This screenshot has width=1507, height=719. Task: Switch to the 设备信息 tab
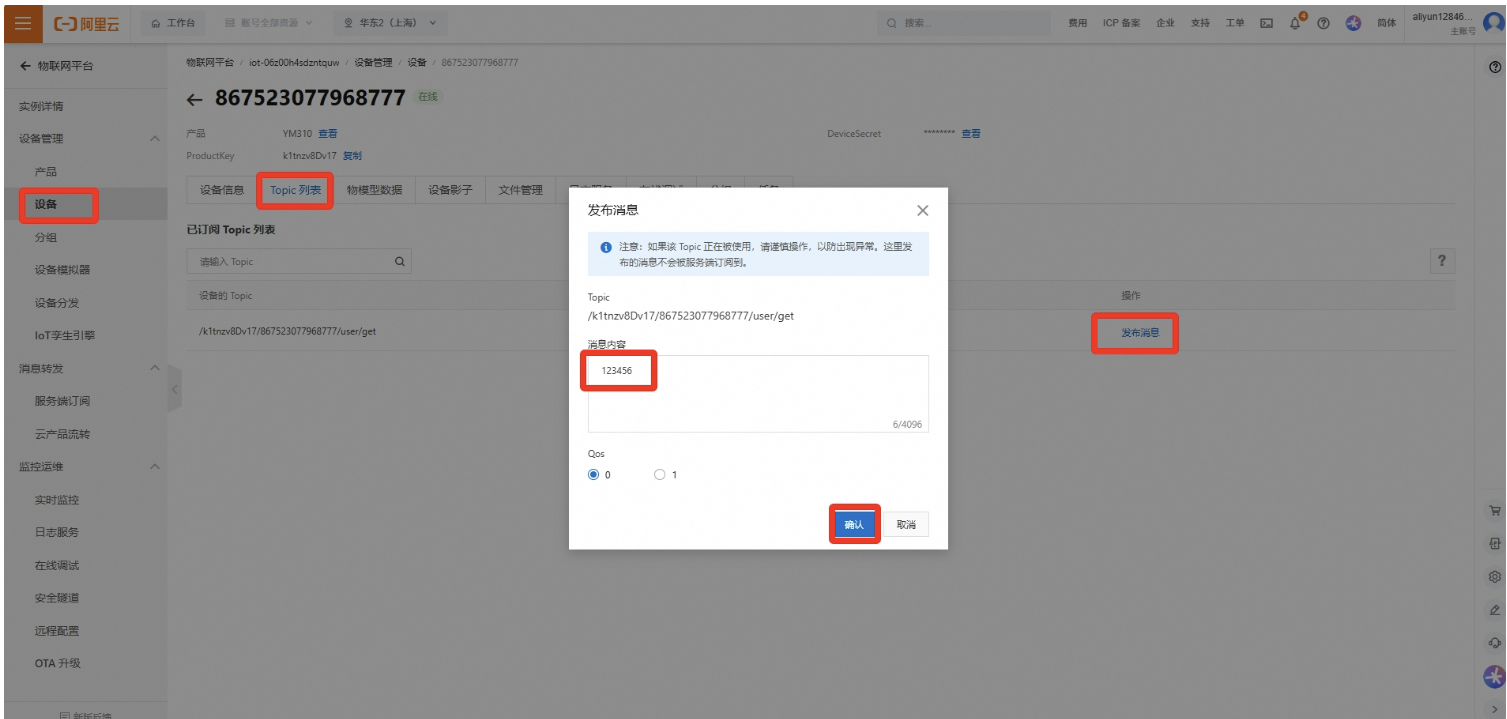tap(221, 190)
